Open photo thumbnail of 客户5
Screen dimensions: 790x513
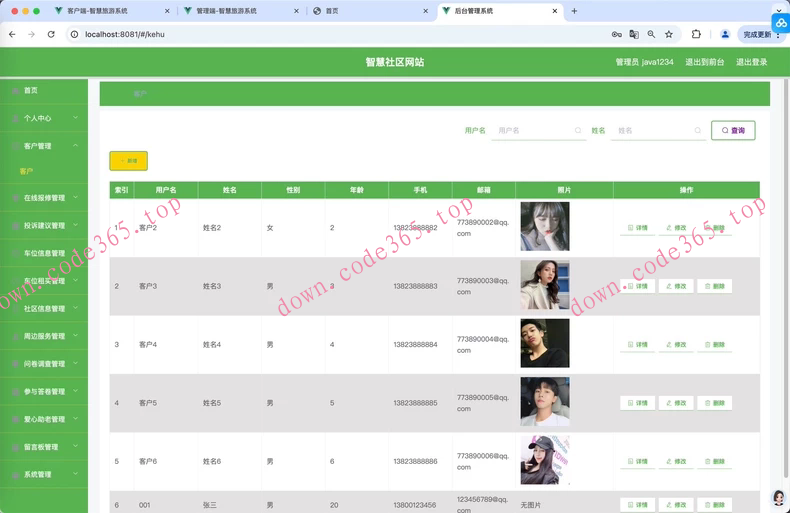tap(545, 402)
